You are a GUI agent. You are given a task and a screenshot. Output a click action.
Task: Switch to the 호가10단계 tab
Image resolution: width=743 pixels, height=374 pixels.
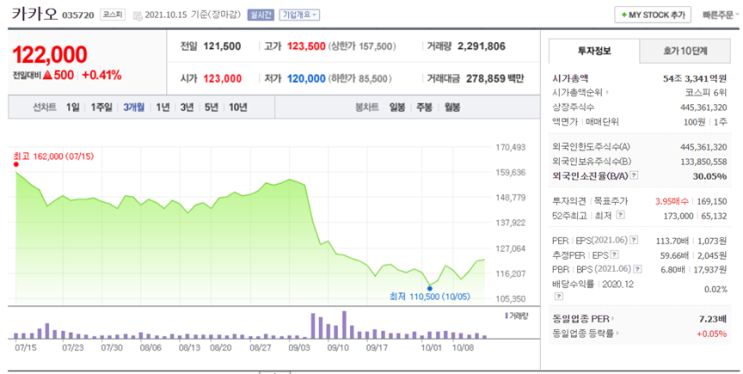(x=685, y=51)
